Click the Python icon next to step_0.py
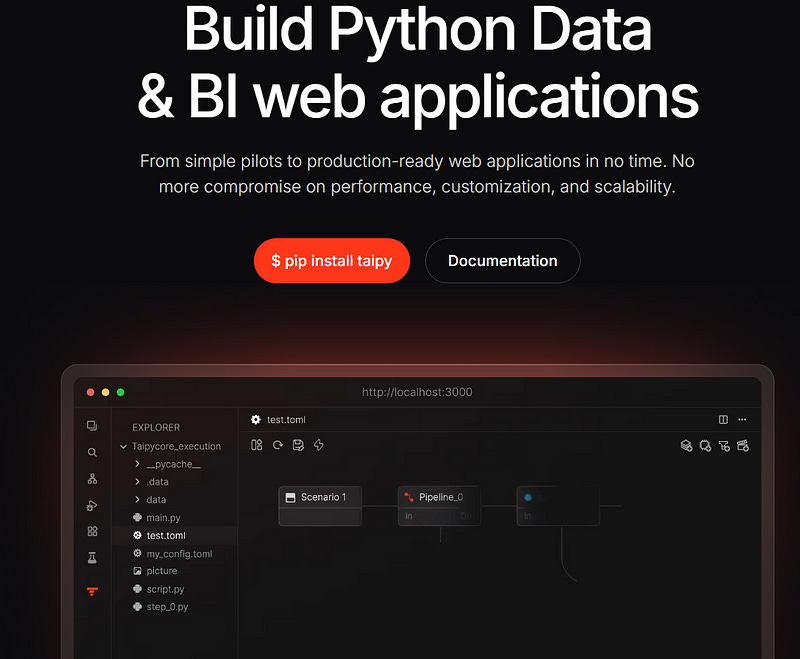The height and width of the screenshot is (659, 800). pos(137,607)
